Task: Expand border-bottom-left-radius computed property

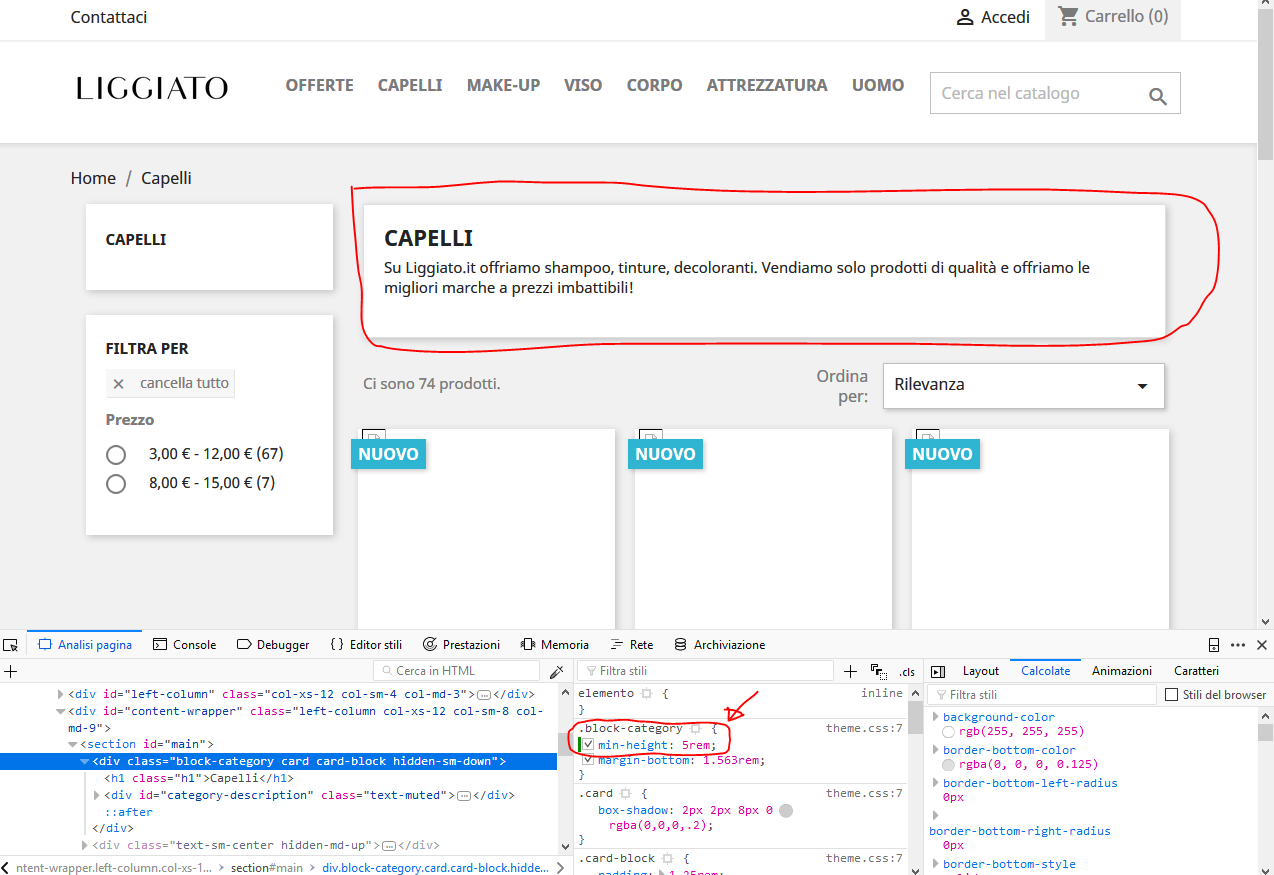Action: (936, 783)
